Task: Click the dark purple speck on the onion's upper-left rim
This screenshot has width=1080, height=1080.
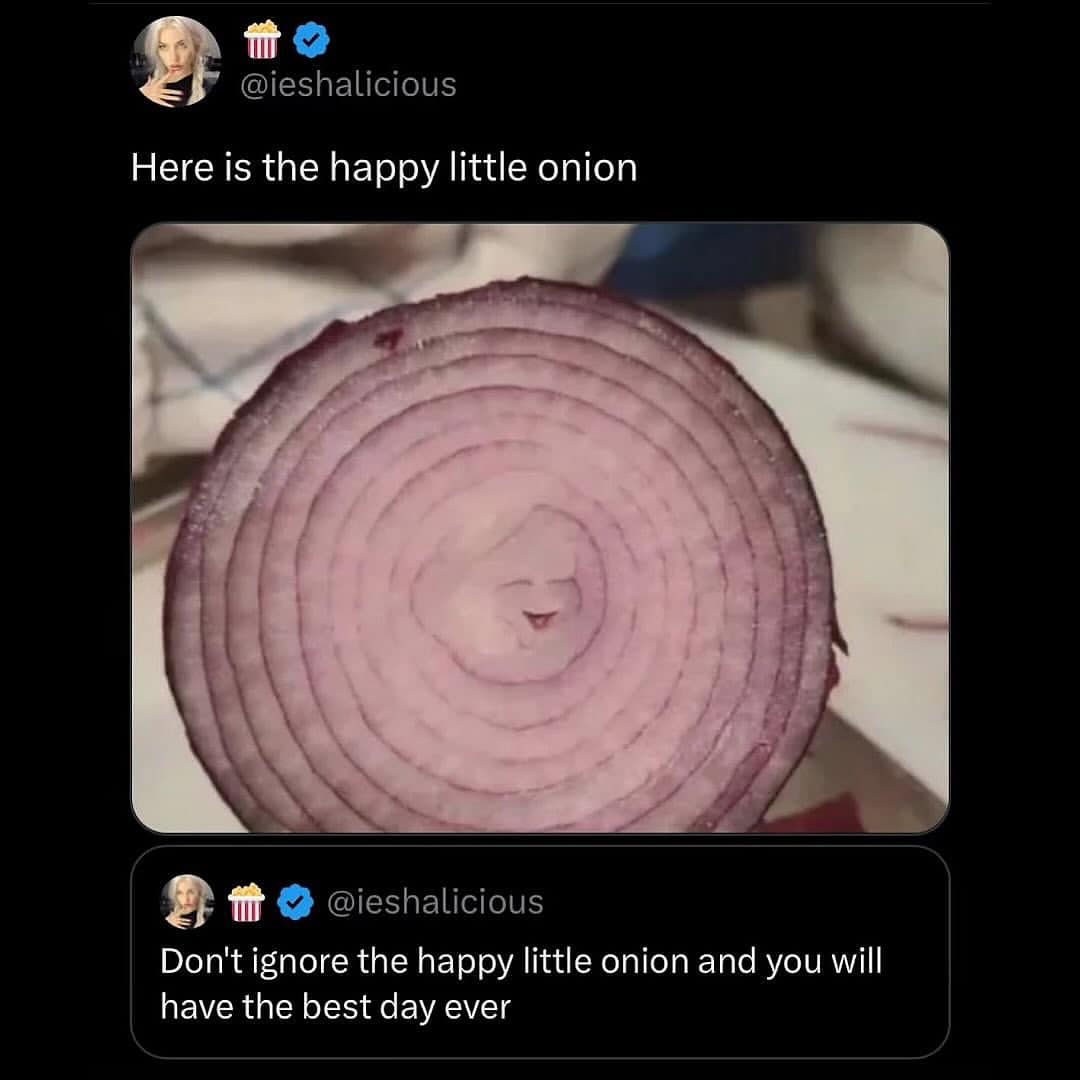Action: pos(386,340)
